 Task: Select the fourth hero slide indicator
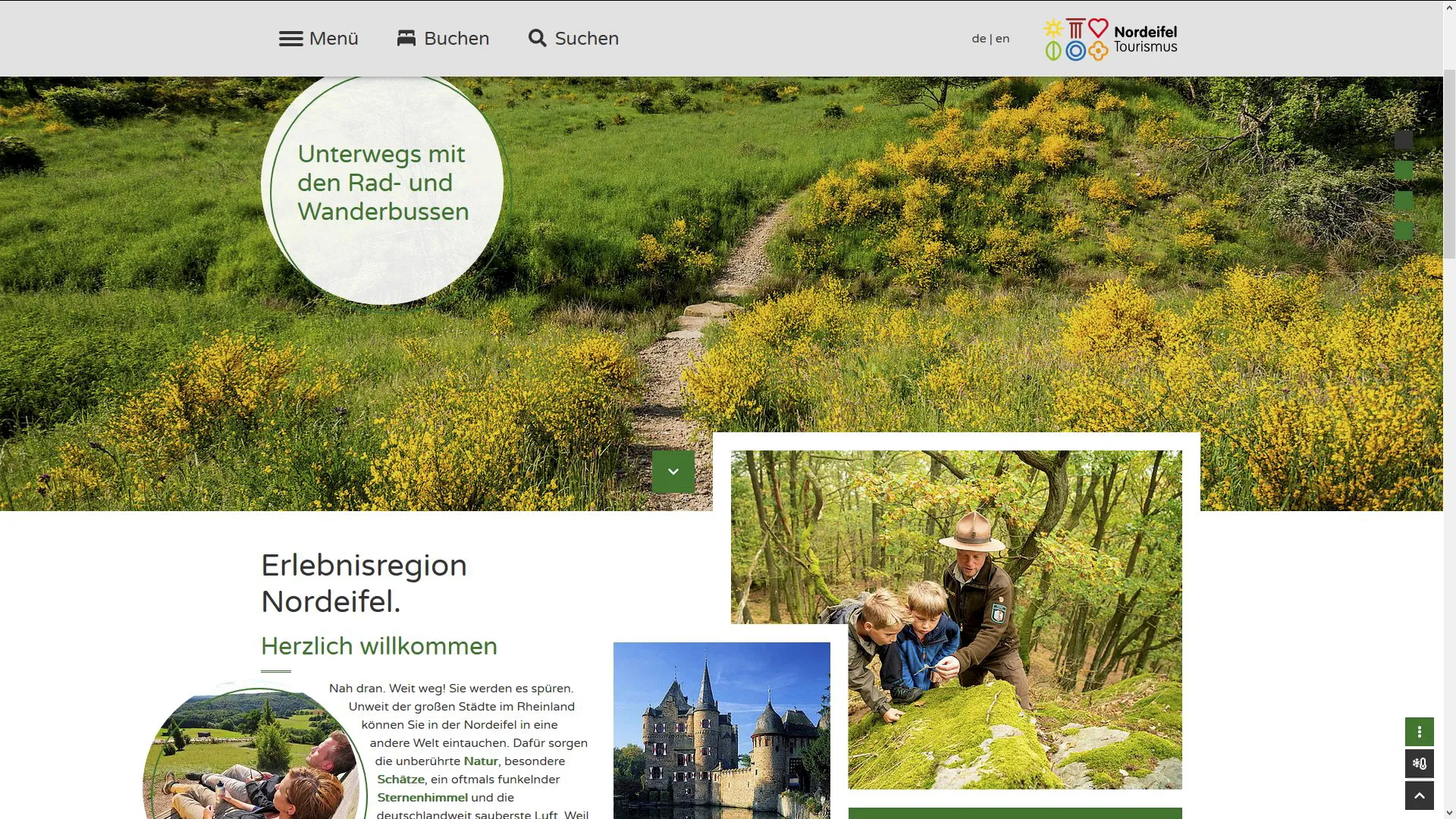1404,231
